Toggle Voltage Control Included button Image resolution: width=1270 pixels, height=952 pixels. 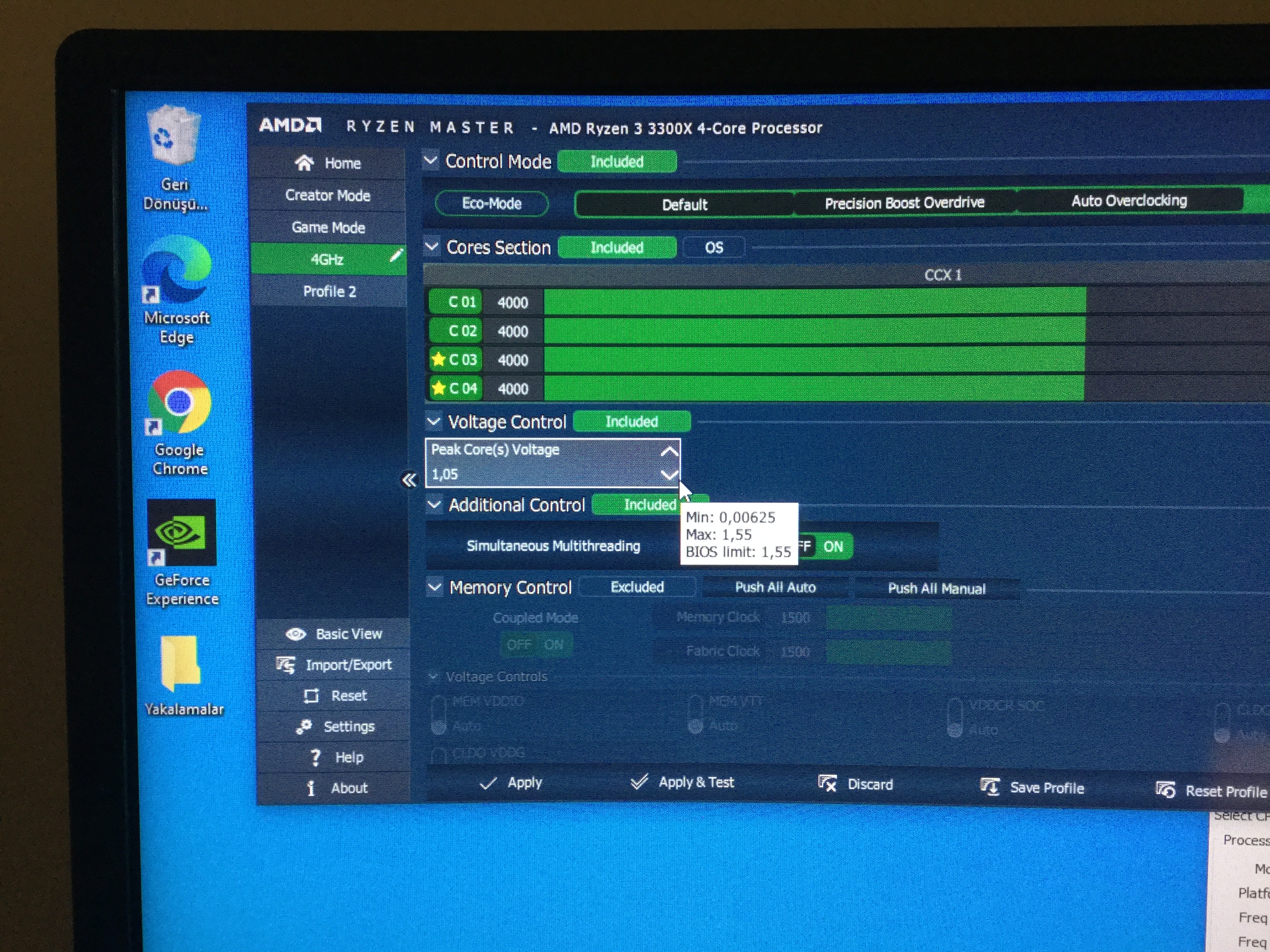pos(631,422)
